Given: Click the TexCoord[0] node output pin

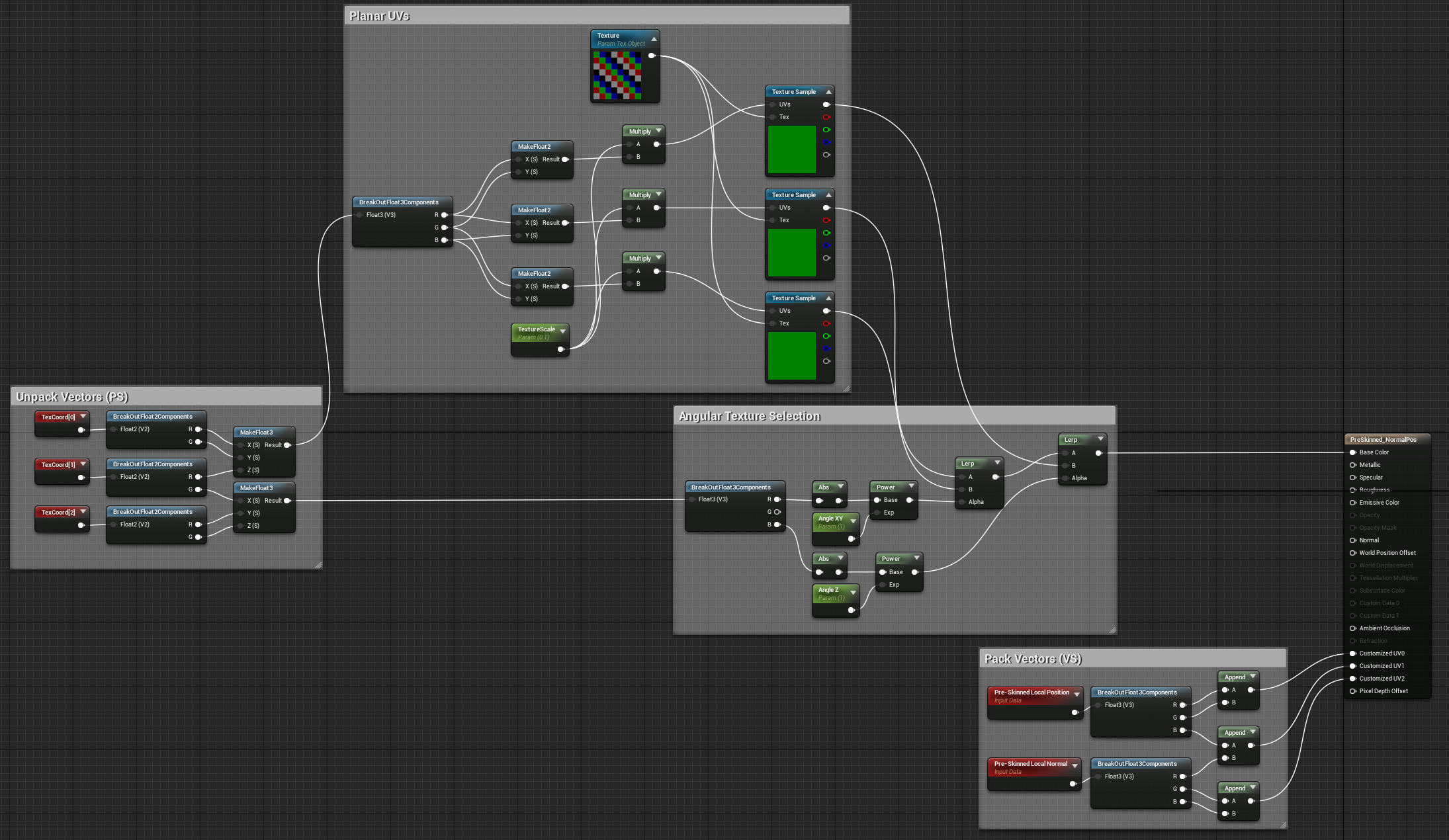Looking at the screenshot, I should pos(81,430).
